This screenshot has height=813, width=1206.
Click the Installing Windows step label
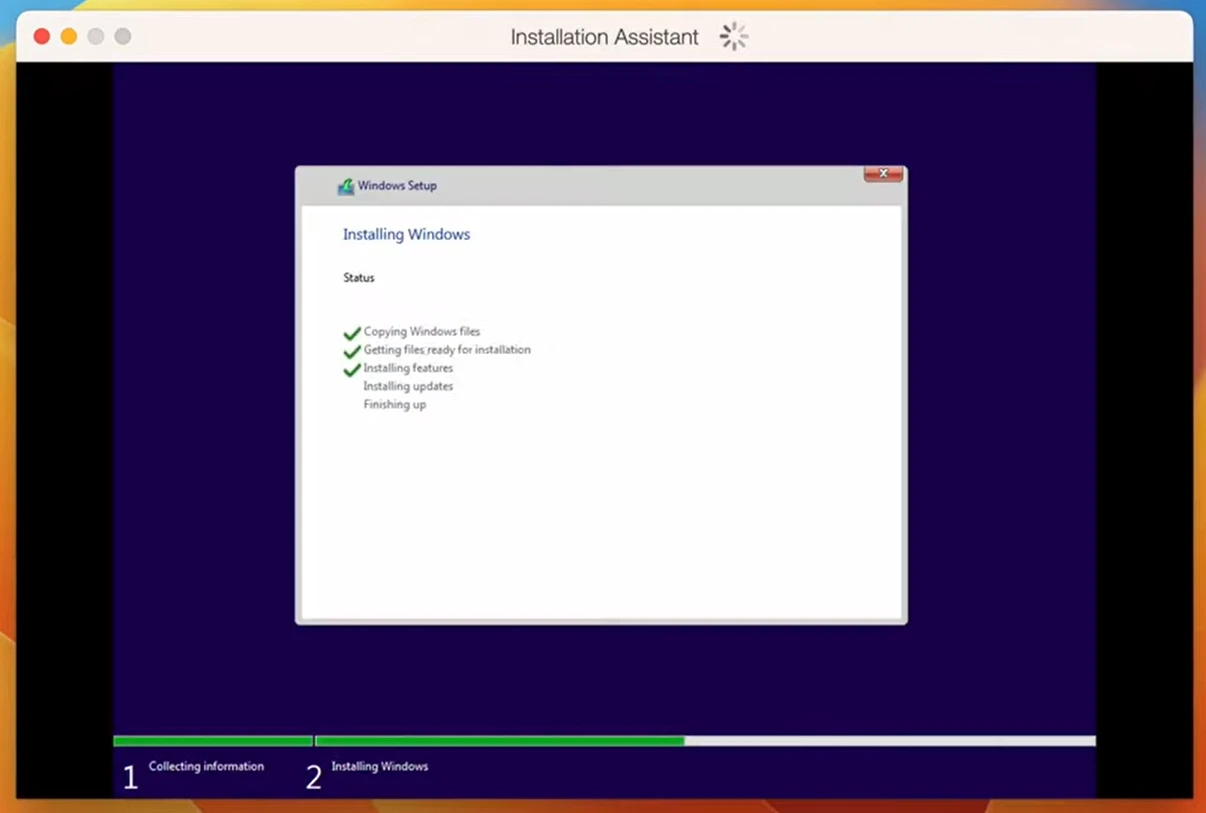tap(380, 766)
